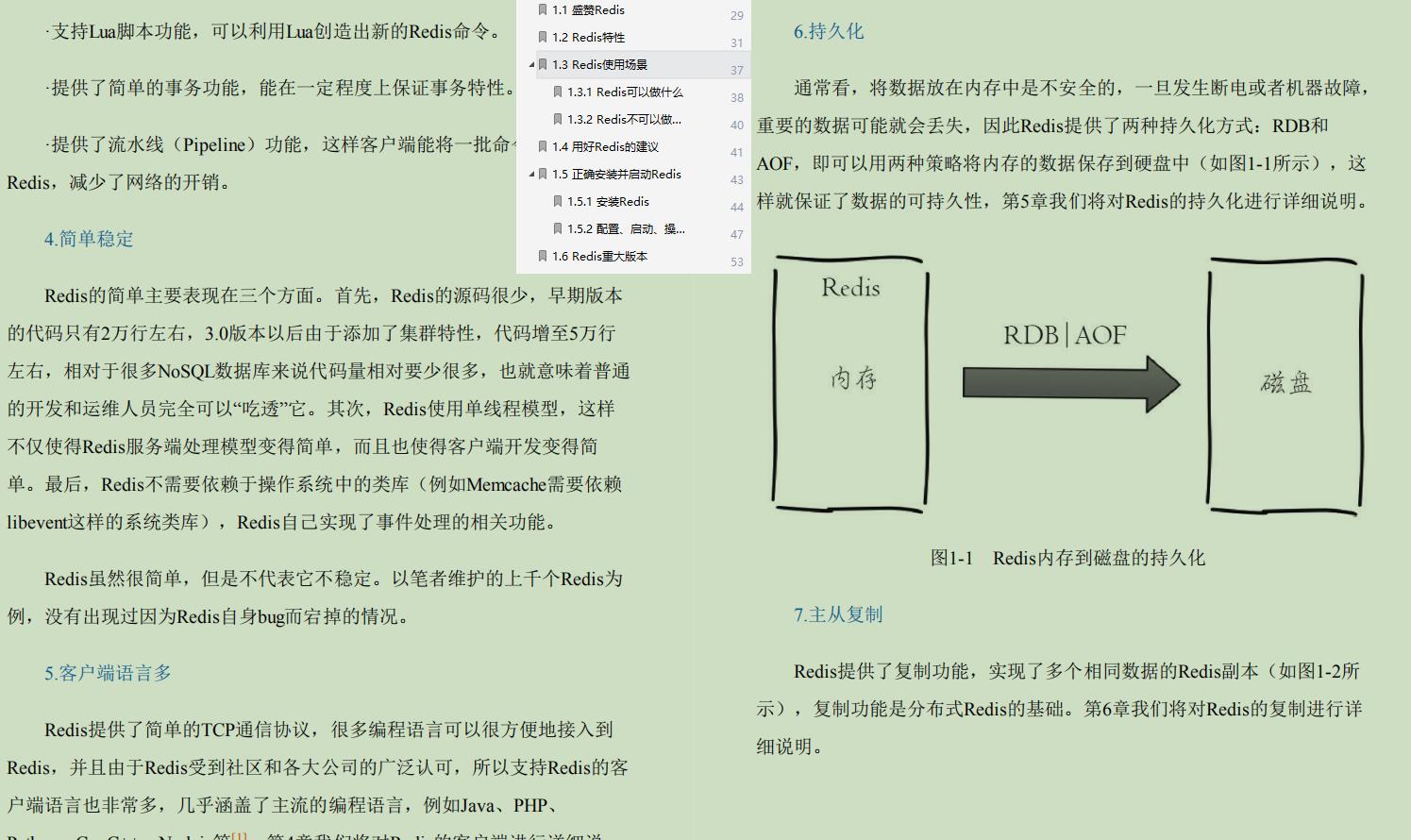
Task: Click page number 38 in bookmarks list
Action: [737, 98]
